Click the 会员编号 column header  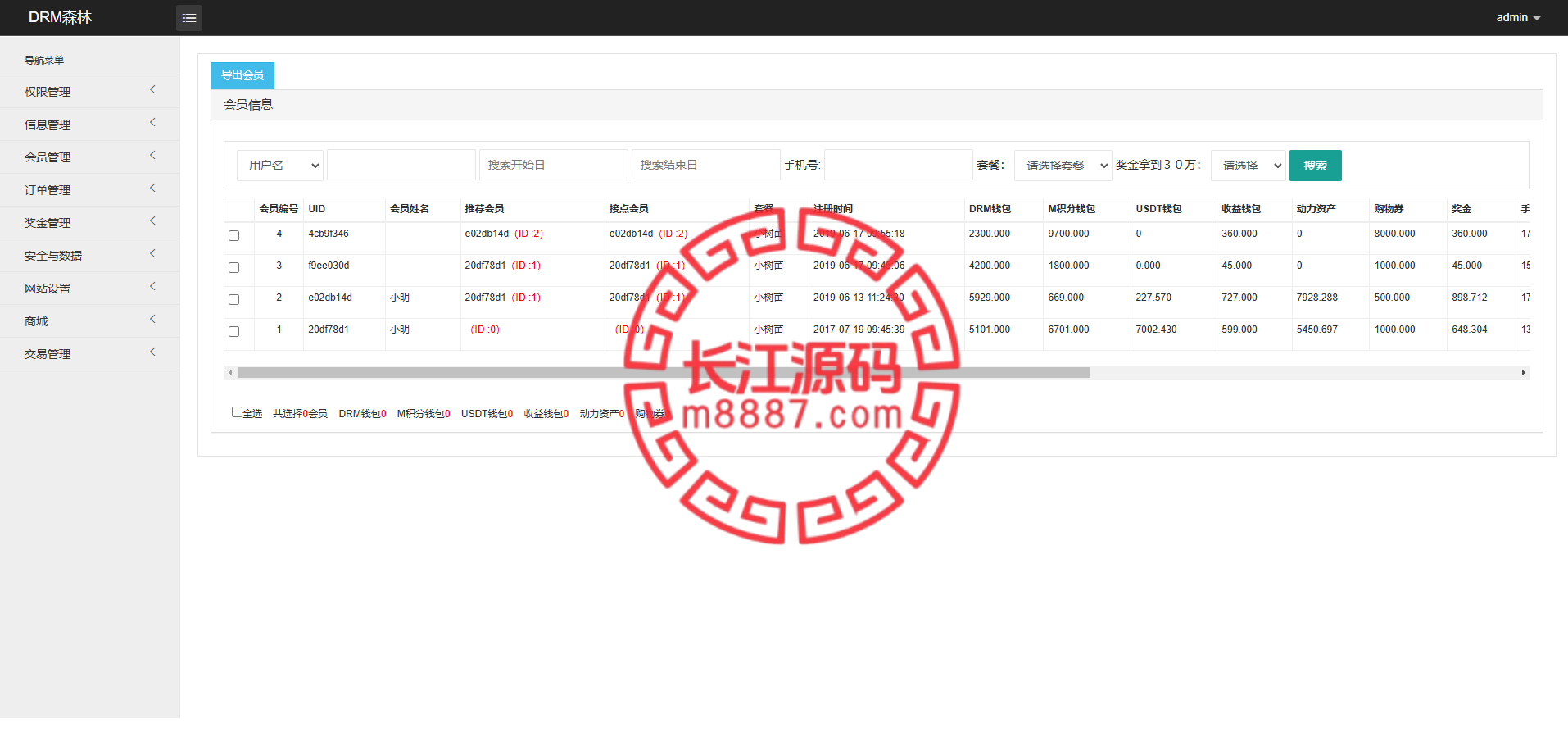[x=279, y=209]
